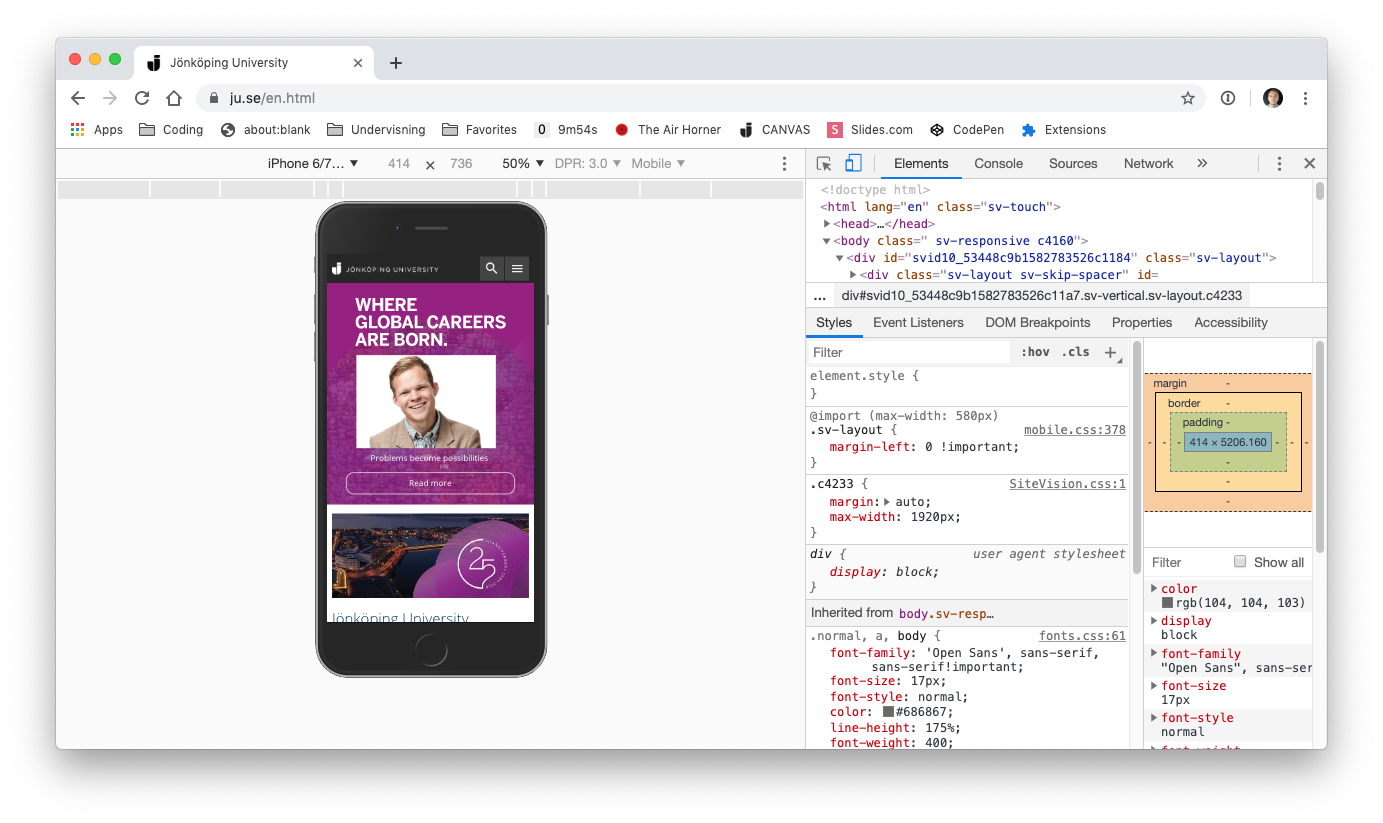The image size is (1383, 823).
Task: Click the forward navigation arrow
Action: point(110,98)
